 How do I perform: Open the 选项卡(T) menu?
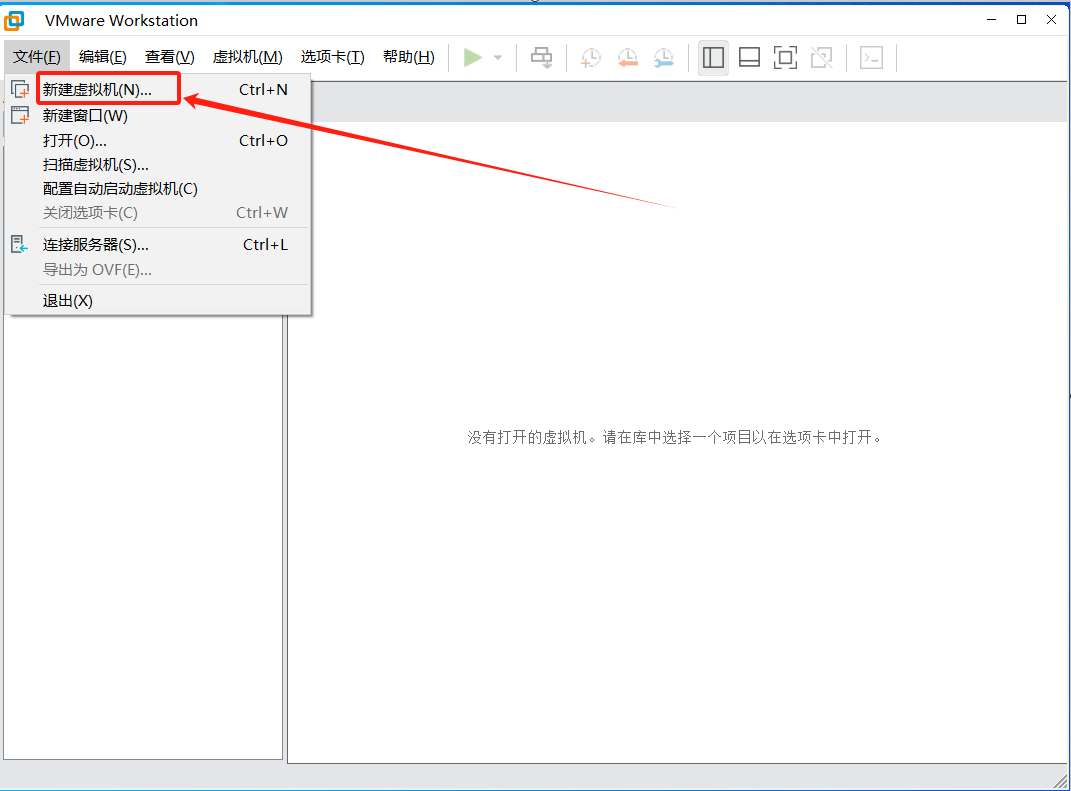pyautogui.click(x=333, y=57)
